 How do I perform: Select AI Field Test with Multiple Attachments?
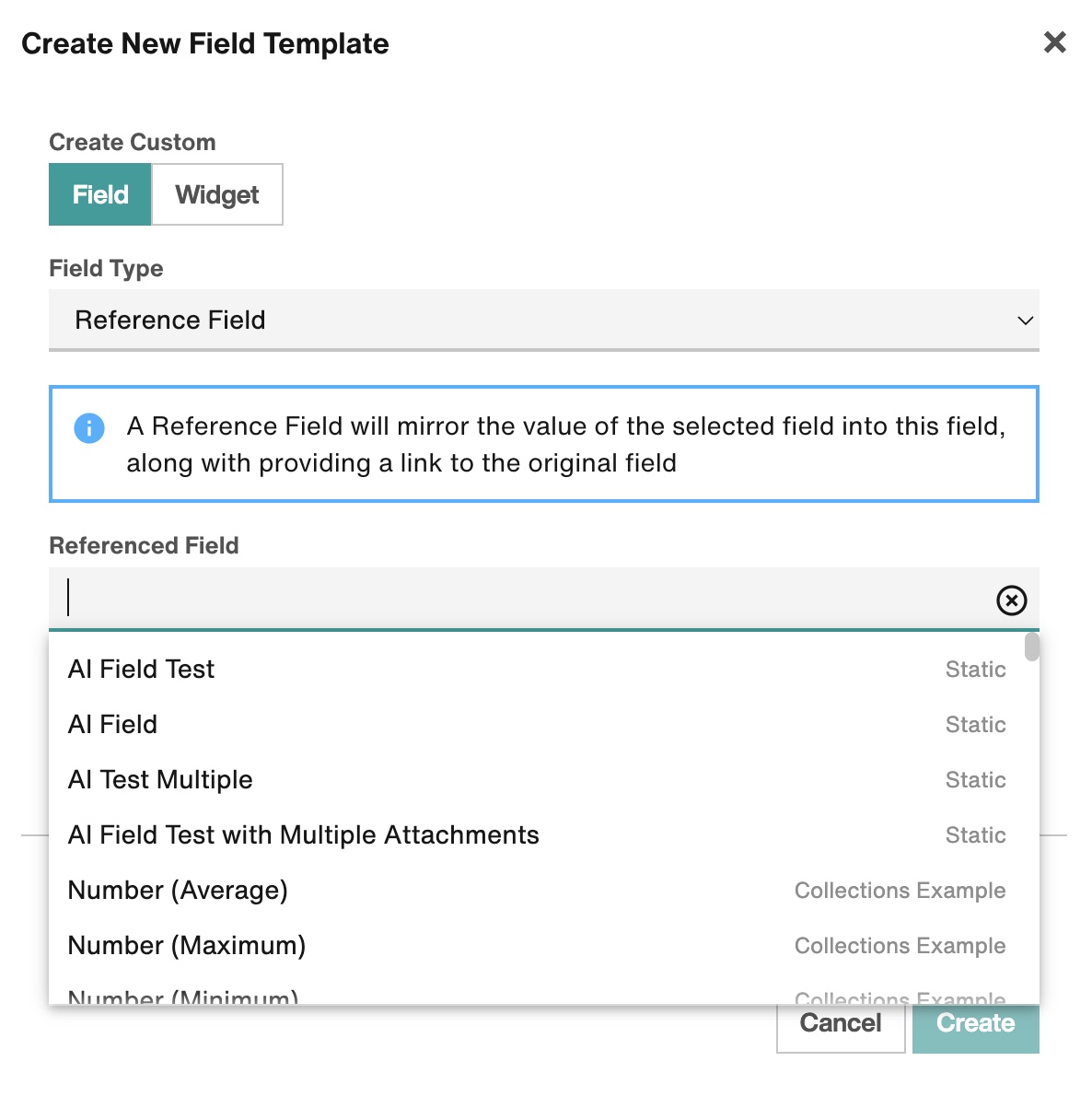(537, 834)
